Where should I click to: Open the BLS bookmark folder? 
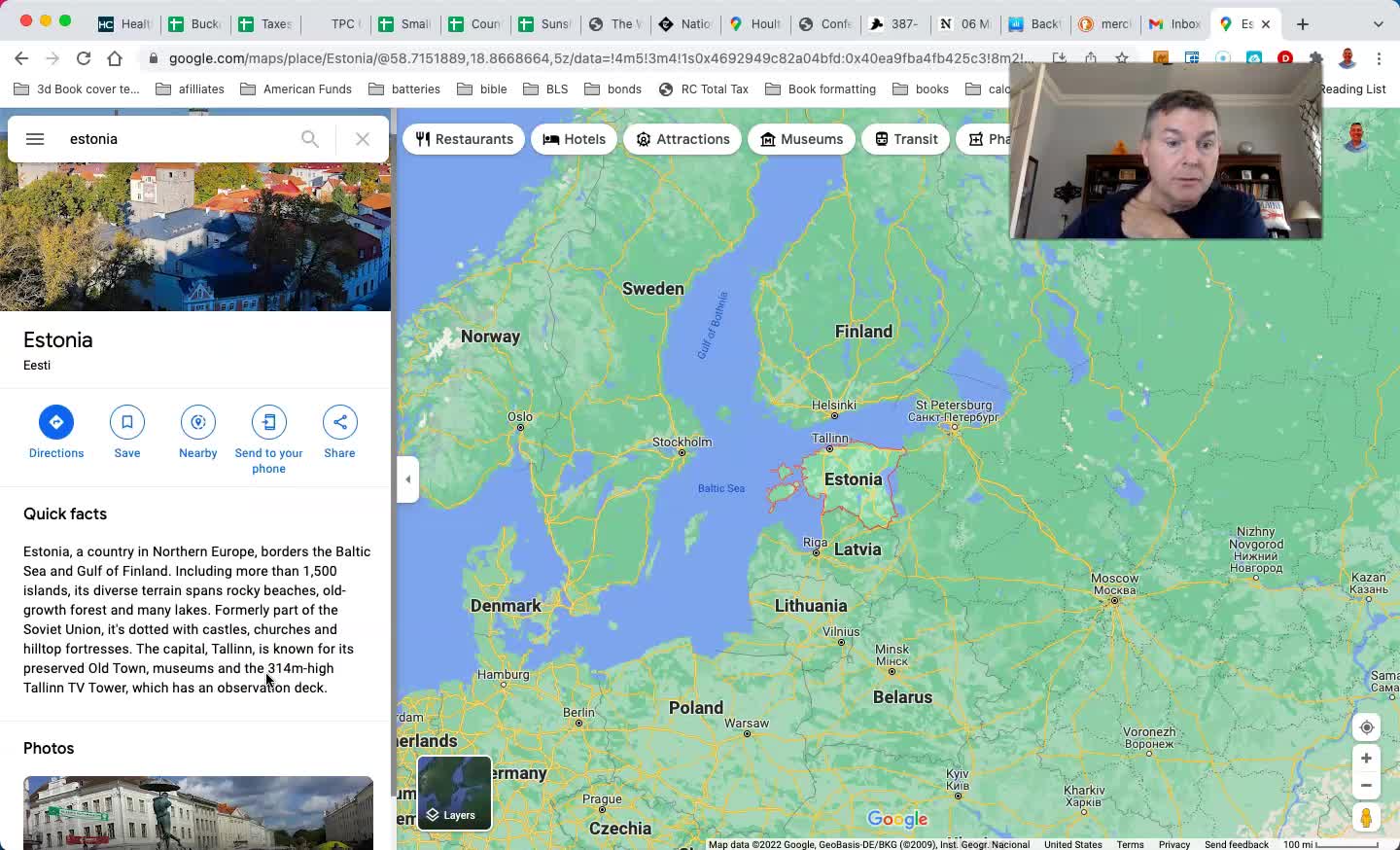[545, 89]
